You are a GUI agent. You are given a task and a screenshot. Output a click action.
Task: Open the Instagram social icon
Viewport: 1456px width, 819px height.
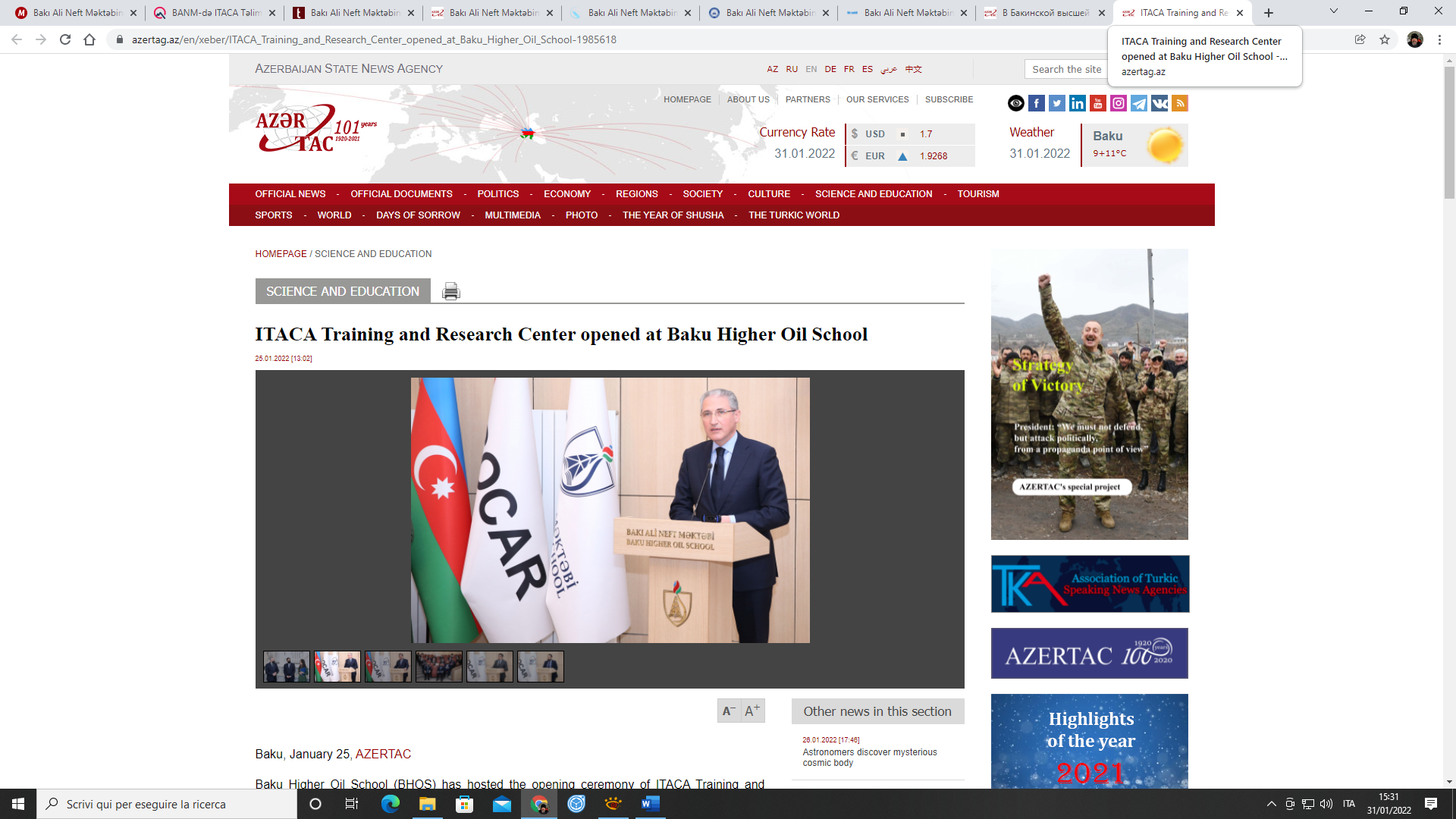pos(1119,103)
